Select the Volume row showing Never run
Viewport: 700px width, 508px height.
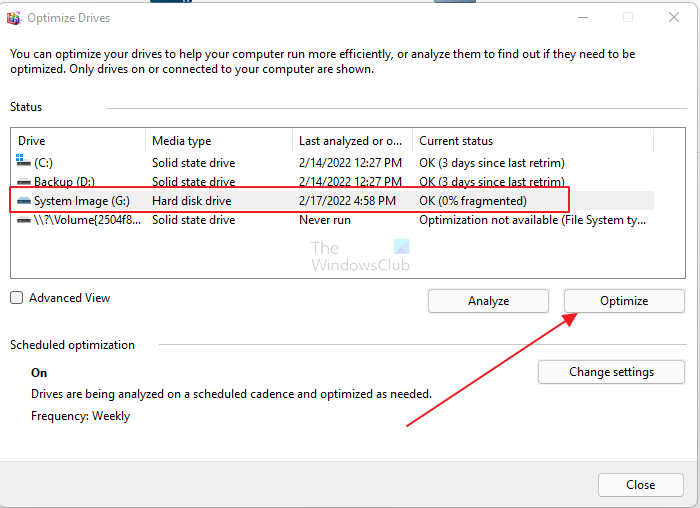click(324, 220)
